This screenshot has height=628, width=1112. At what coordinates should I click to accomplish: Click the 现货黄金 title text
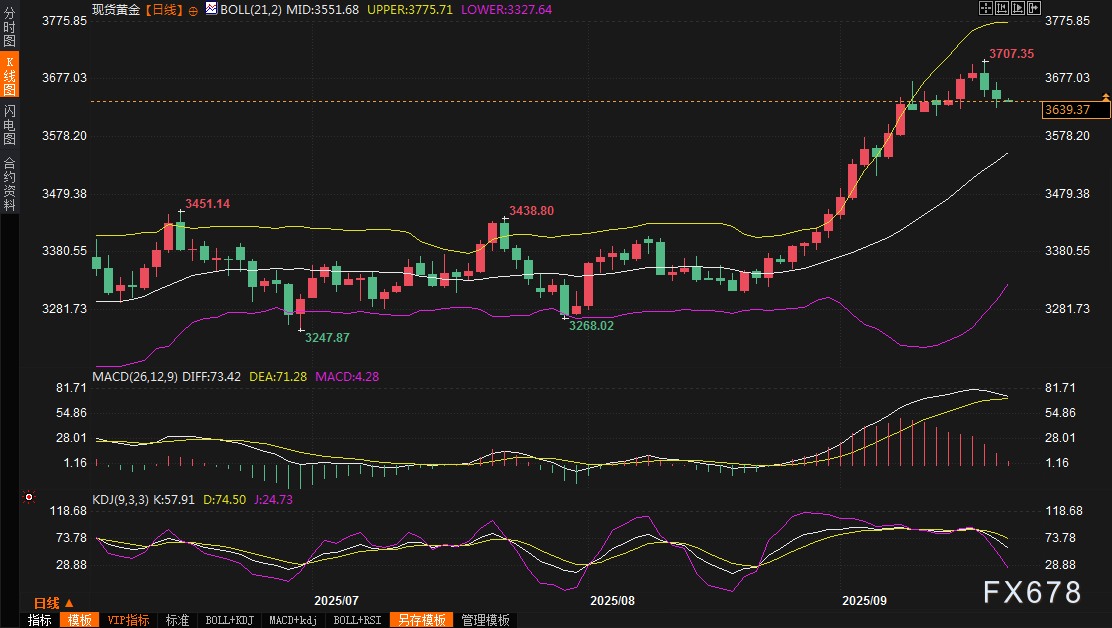coord(116,10)
